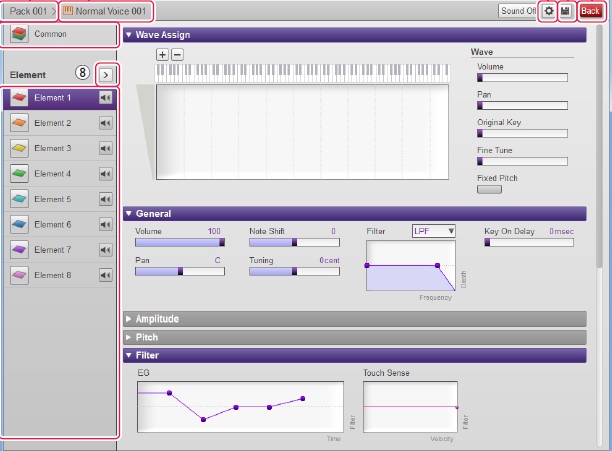Click the save disk icon

(x=565, y=11)
